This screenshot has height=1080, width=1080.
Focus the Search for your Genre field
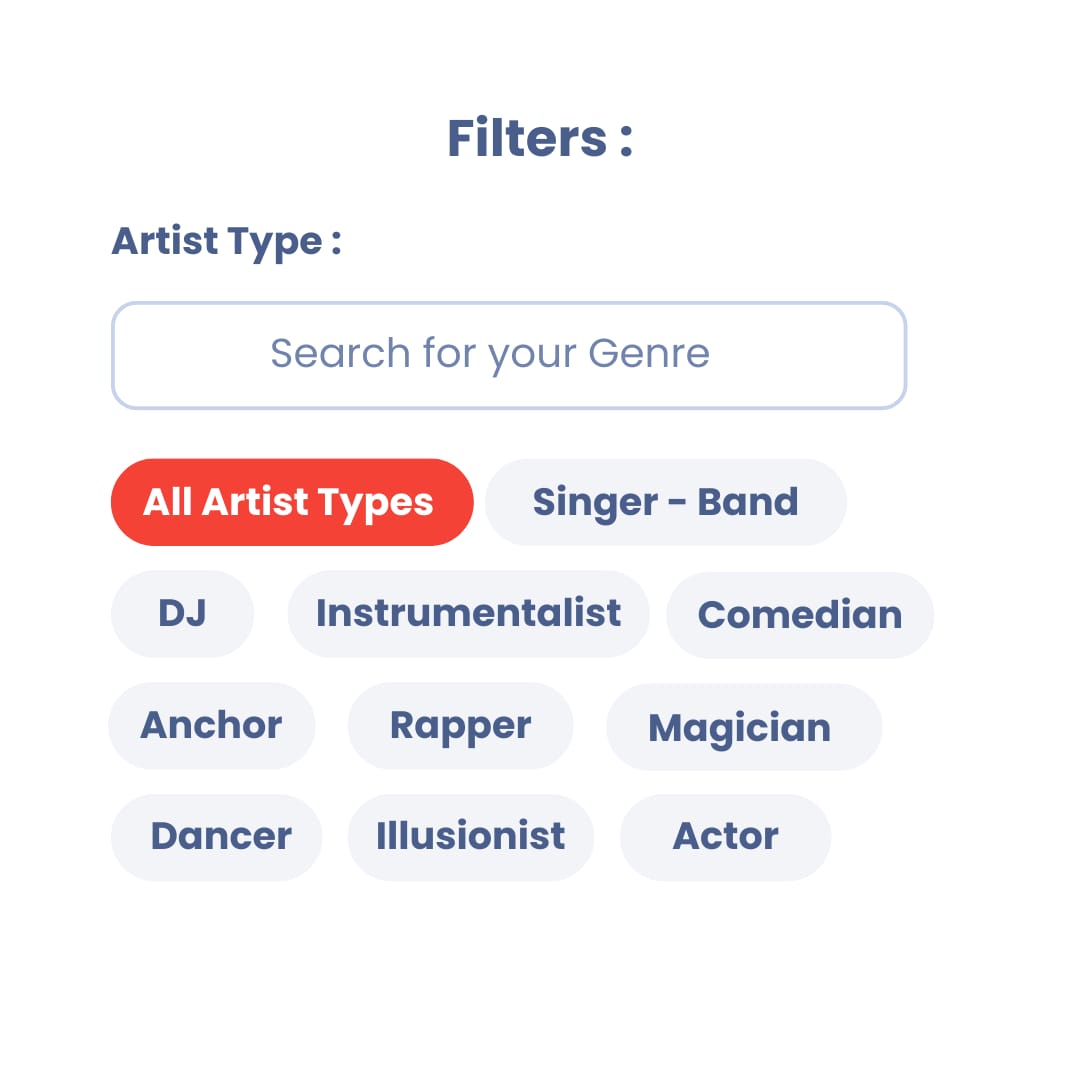tap(508, 356)
